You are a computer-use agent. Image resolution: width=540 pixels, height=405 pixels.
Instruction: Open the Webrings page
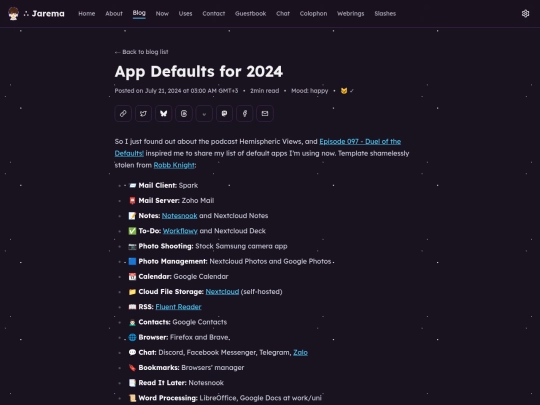point(350,13)
